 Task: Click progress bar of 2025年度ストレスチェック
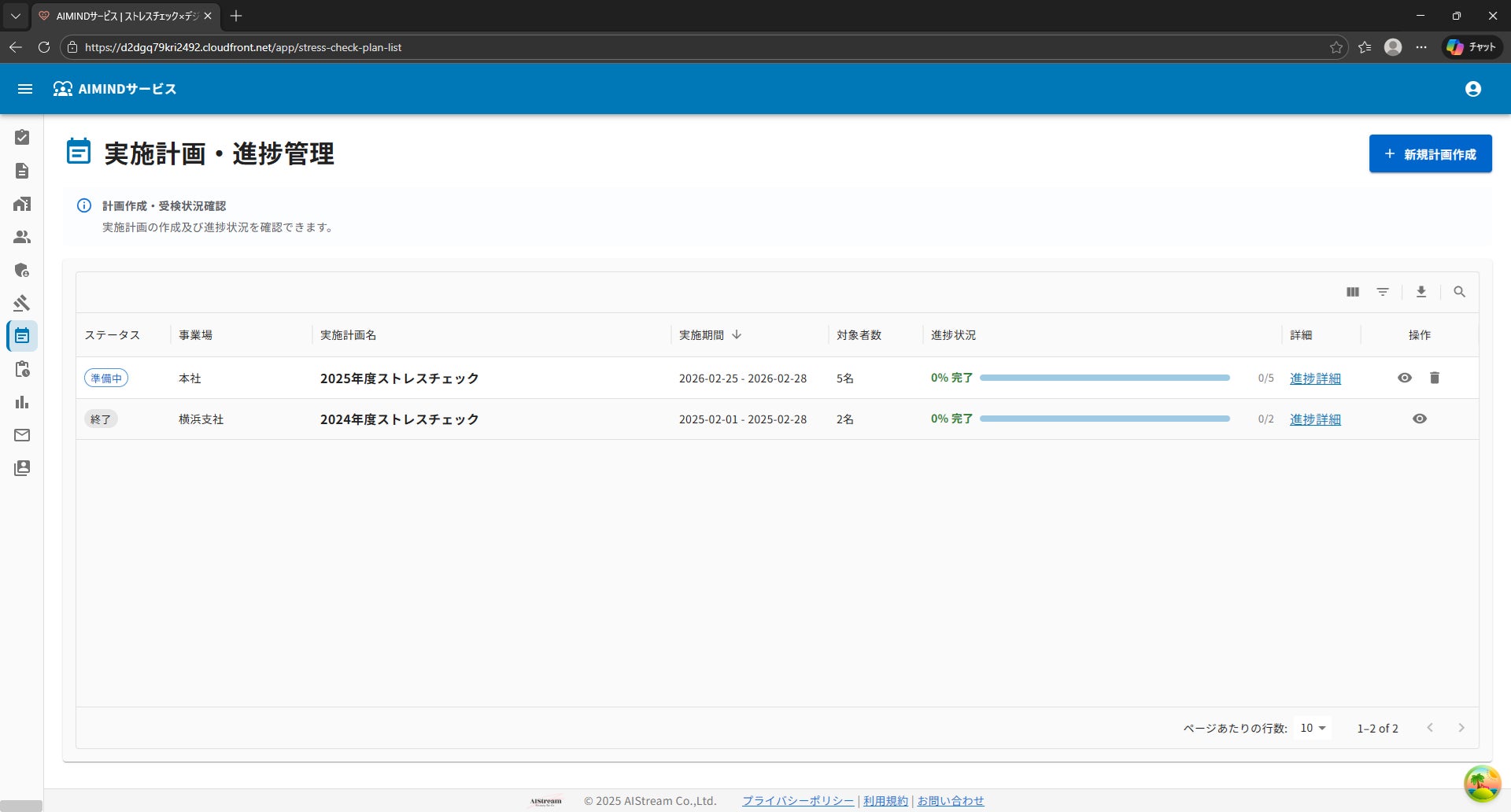tap(1104, 378)
